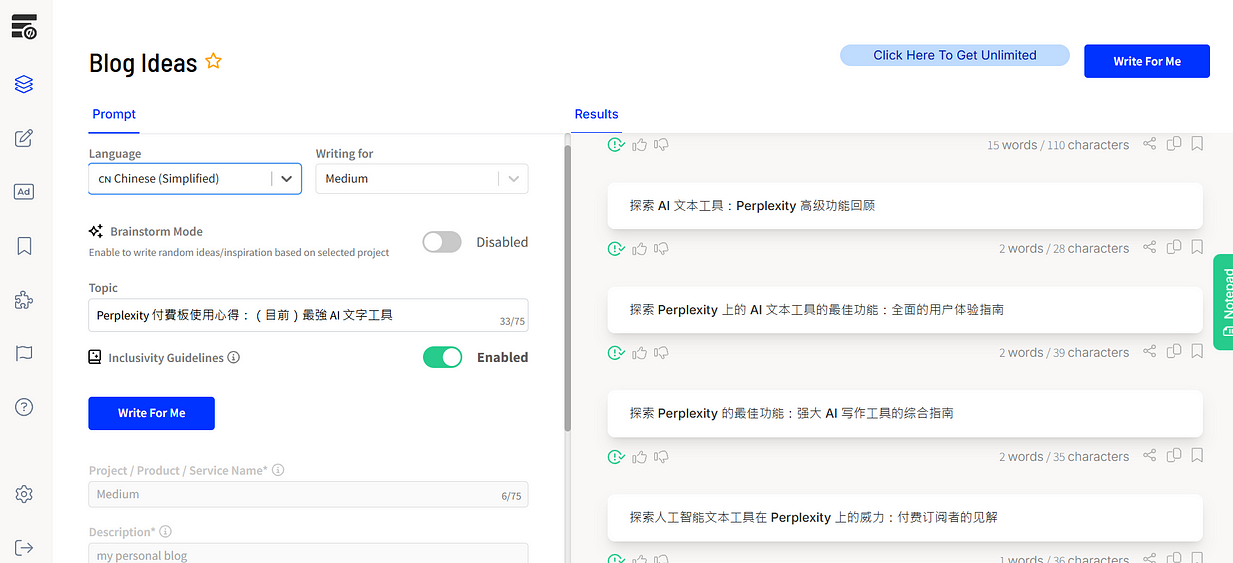Open the Writing for dropdown showing Medium

tap(422, 178)
